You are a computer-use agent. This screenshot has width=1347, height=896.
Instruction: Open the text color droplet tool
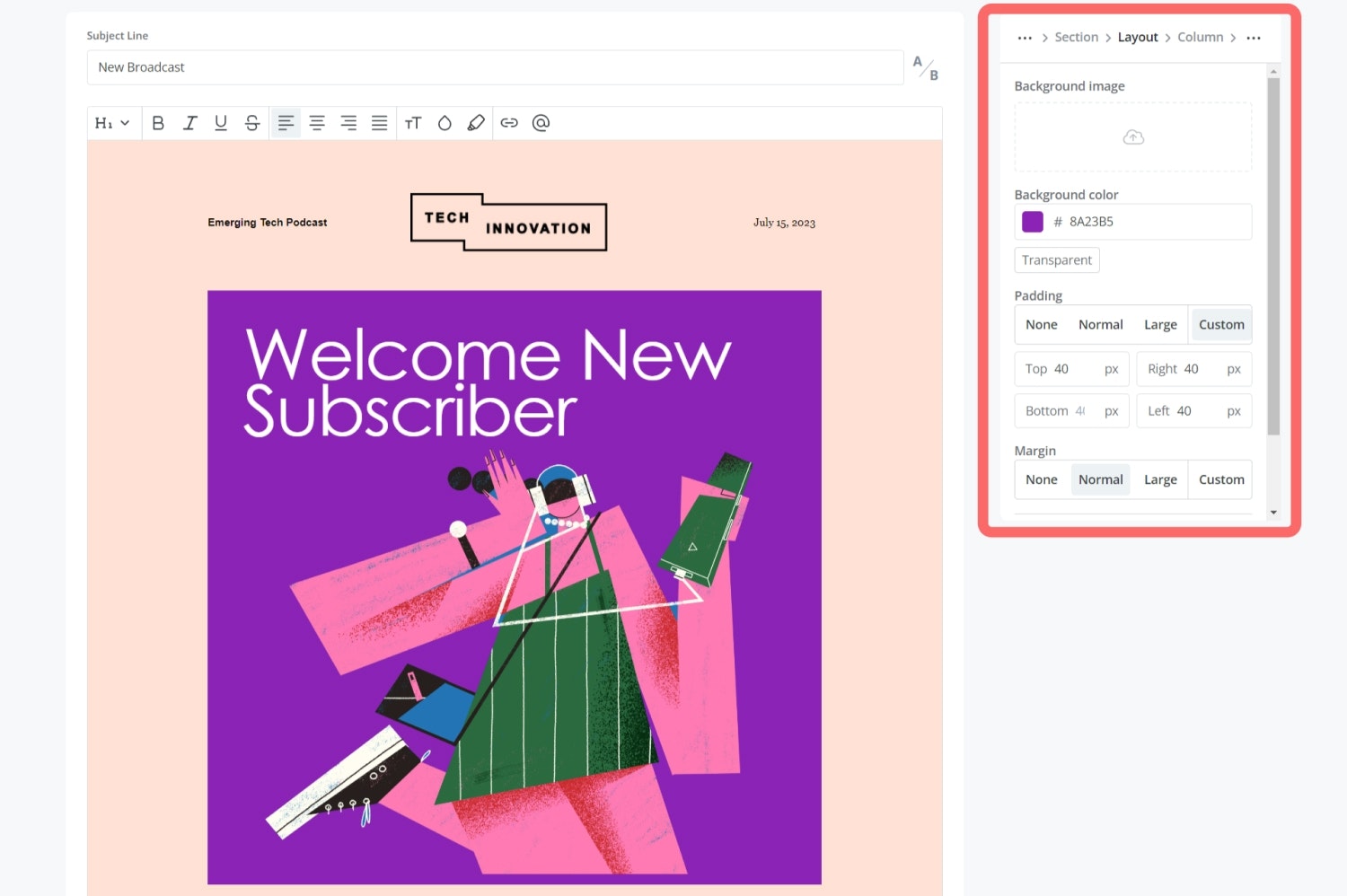point(445,123)
